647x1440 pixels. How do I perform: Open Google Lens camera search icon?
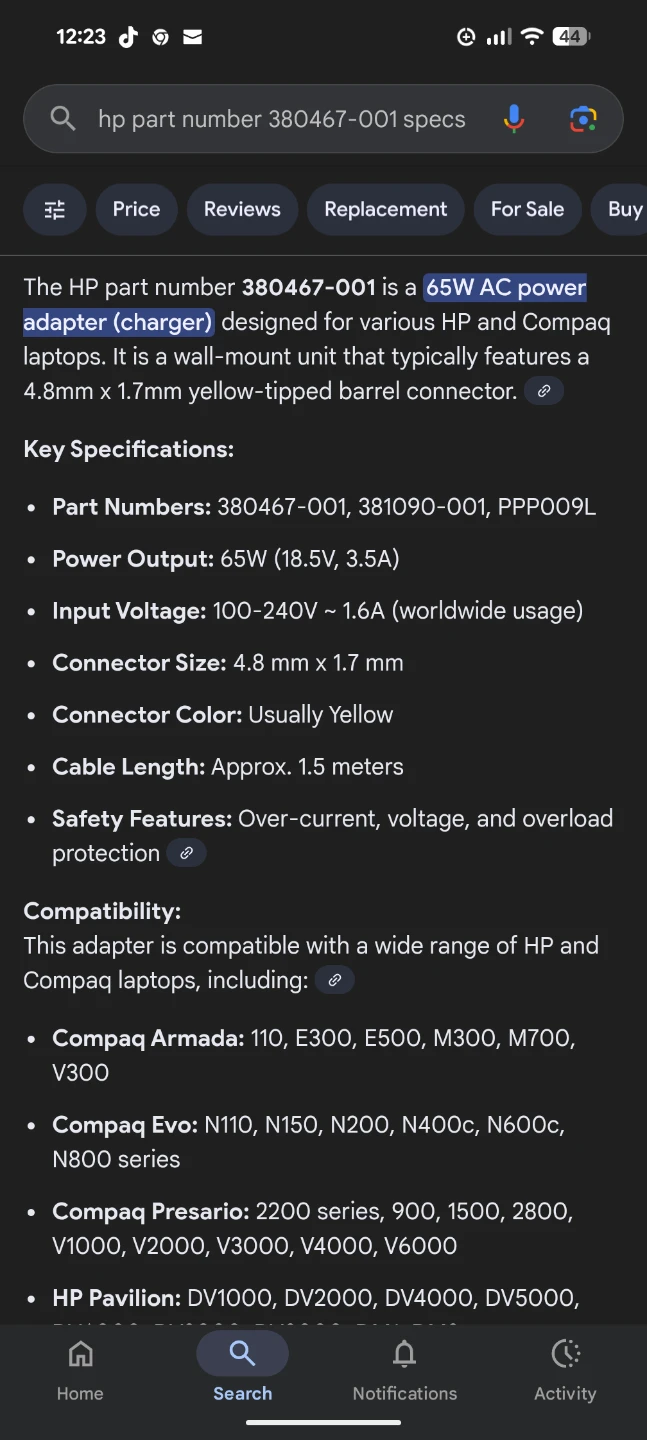click(583, 119)
